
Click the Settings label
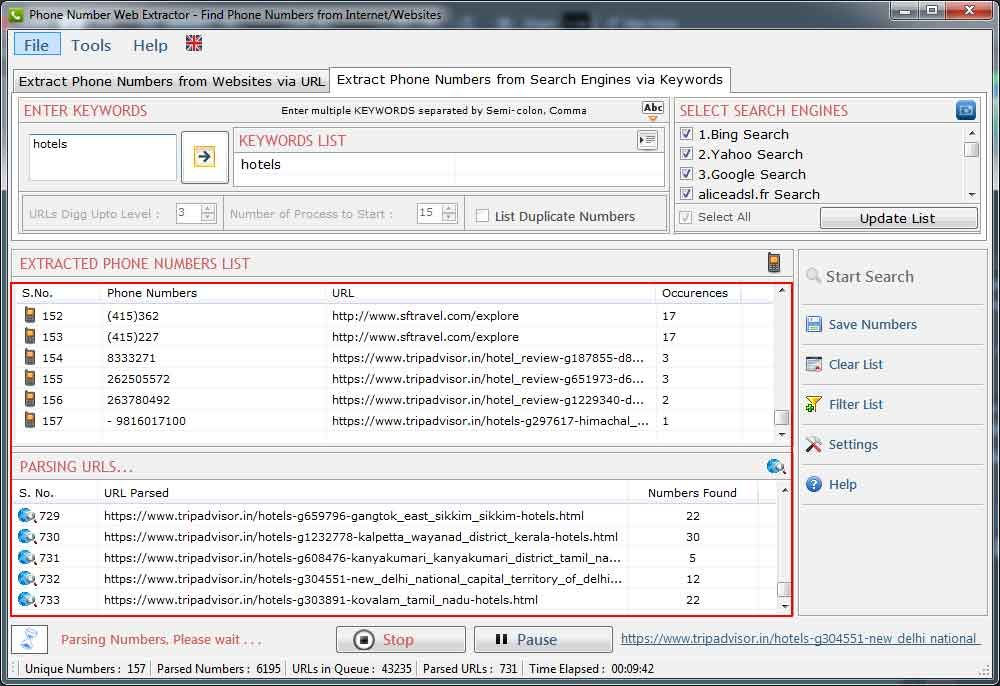pyautogui.click(x=853, y=444)
